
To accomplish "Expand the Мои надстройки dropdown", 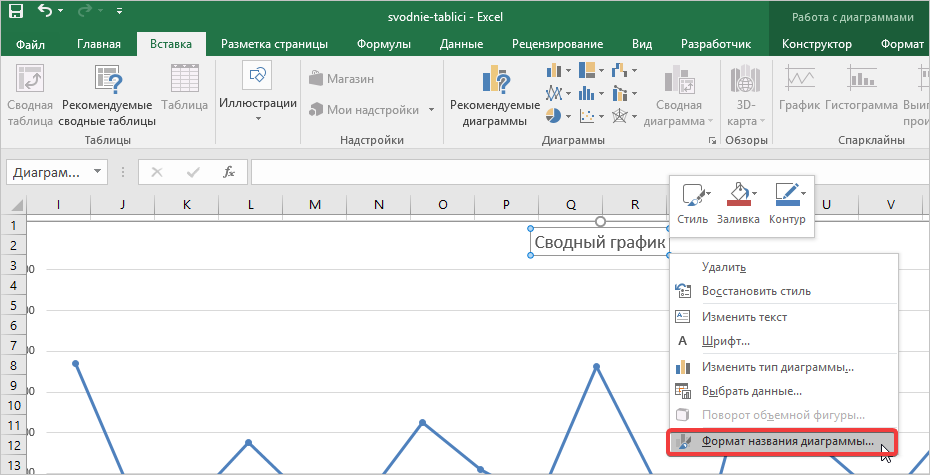I will [x=431, y=110].
